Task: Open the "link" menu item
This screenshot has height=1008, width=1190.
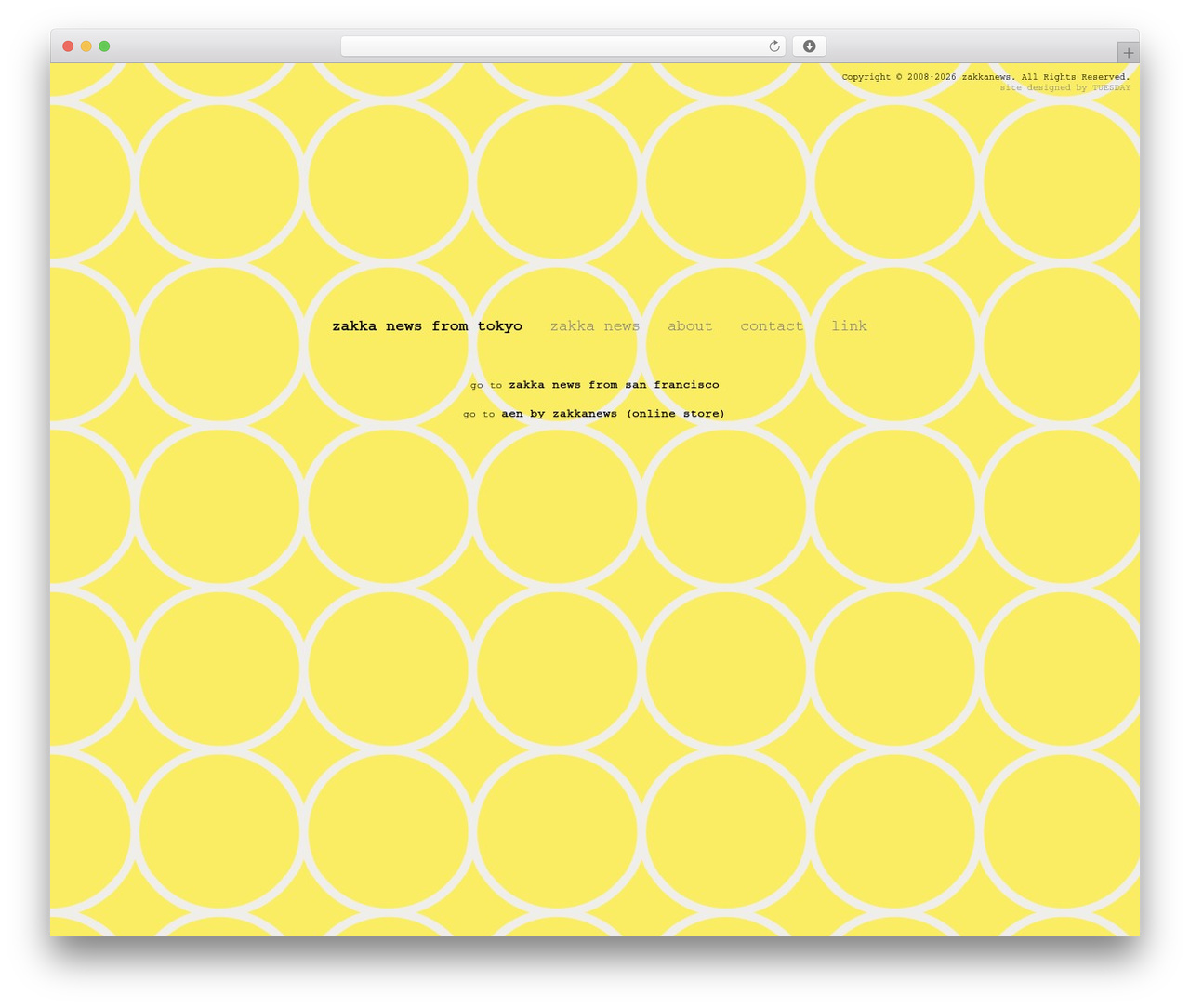Action: pyautogui.click(x=849, y=325)
